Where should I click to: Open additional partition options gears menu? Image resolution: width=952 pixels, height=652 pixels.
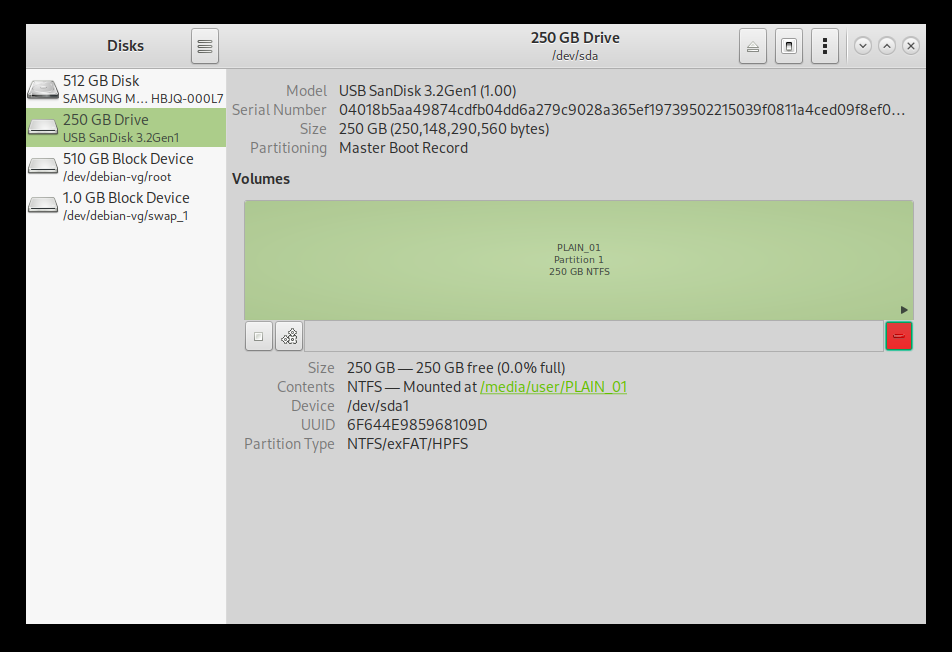288,336
